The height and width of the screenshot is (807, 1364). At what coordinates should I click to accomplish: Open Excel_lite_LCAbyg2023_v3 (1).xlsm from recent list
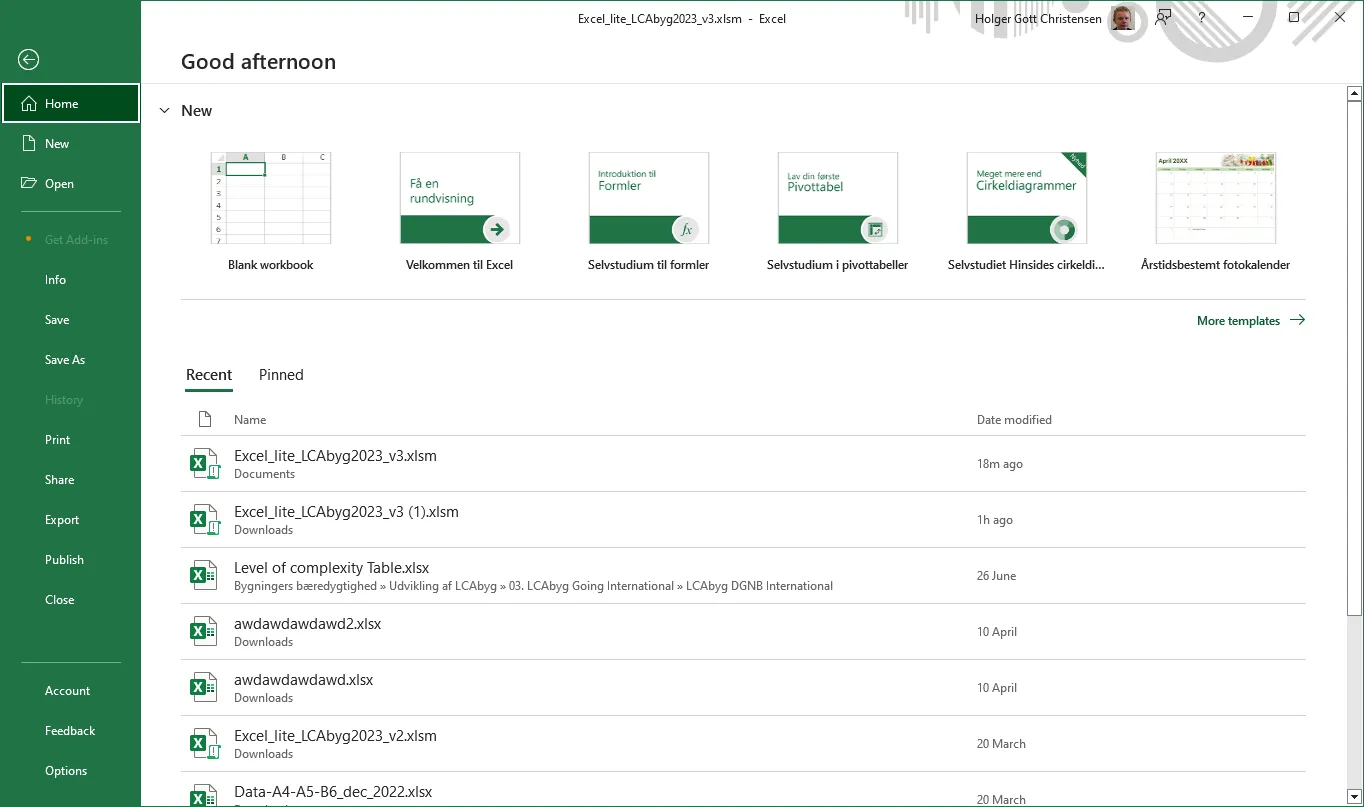(x=745, y=520)
